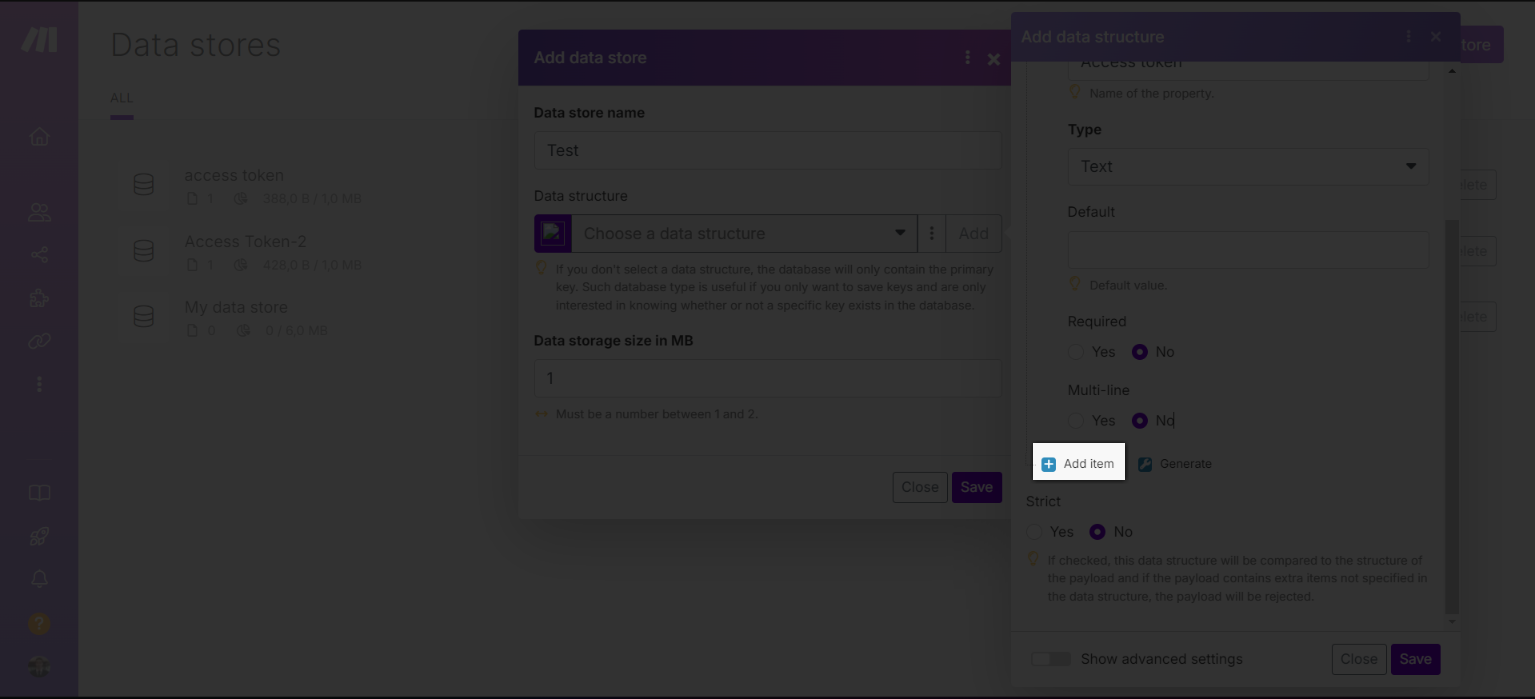Viewport: 1535px width, 699px height.
Task: Open Add data store dialog options menu
Action: (967, 57)
